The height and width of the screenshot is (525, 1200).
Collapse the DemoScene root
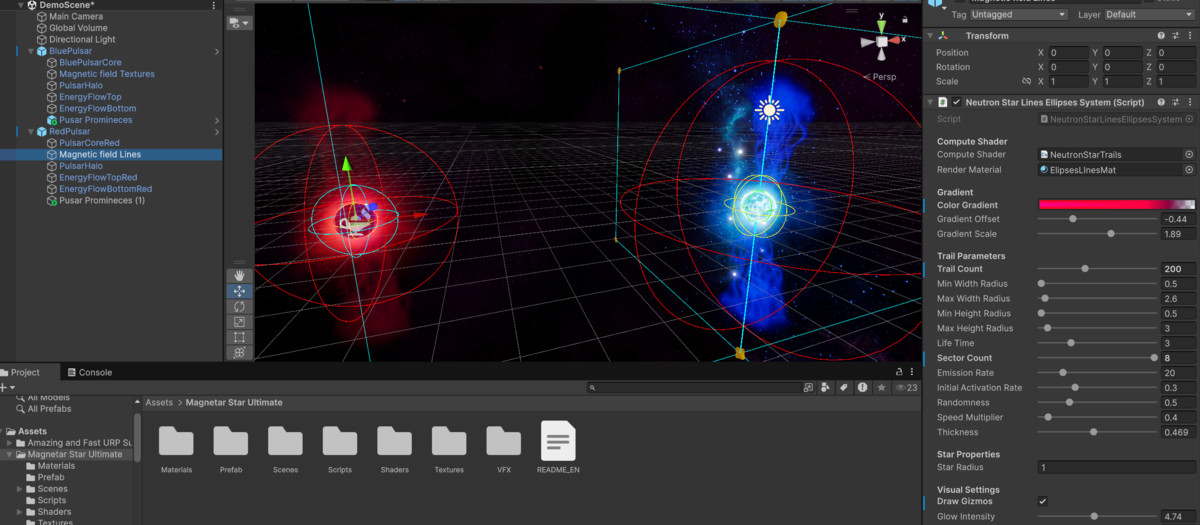click(19, 5)
